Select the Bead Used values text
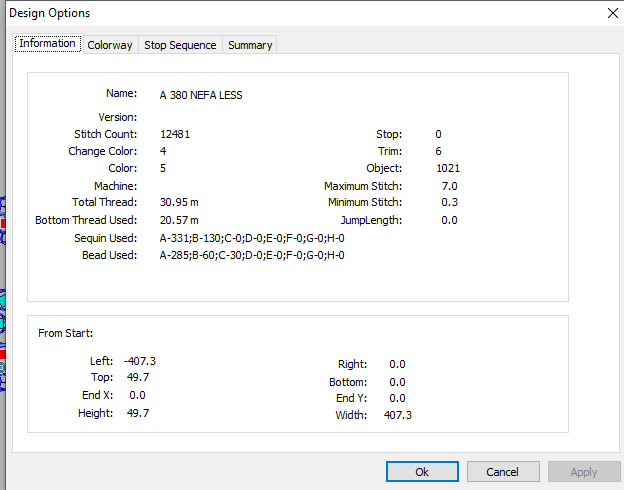This screenshot has height=490, width=624. pyautogui.click(x=252, y=255)
